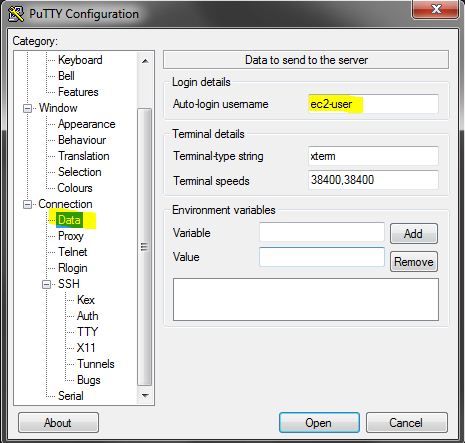This screenshot has height=443, width=465.
Task: Click category list scroll-up arrow
Action: click(145, 61)
